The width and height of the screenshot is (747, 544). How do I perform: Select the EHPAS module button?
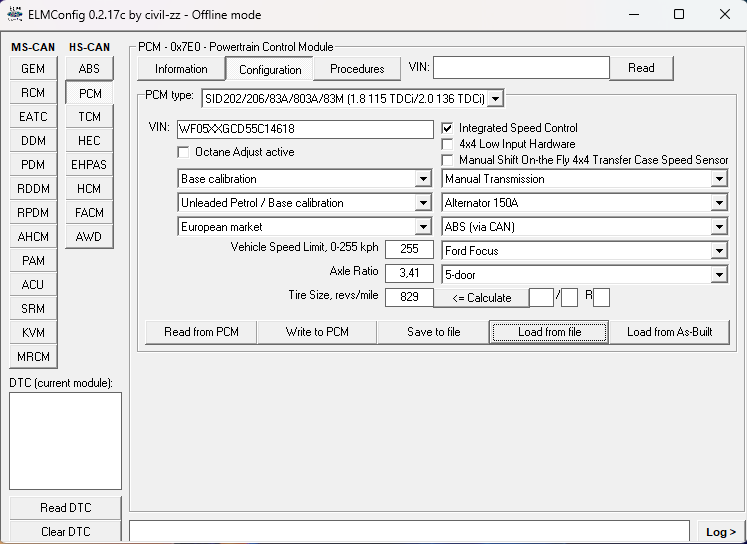89,165
